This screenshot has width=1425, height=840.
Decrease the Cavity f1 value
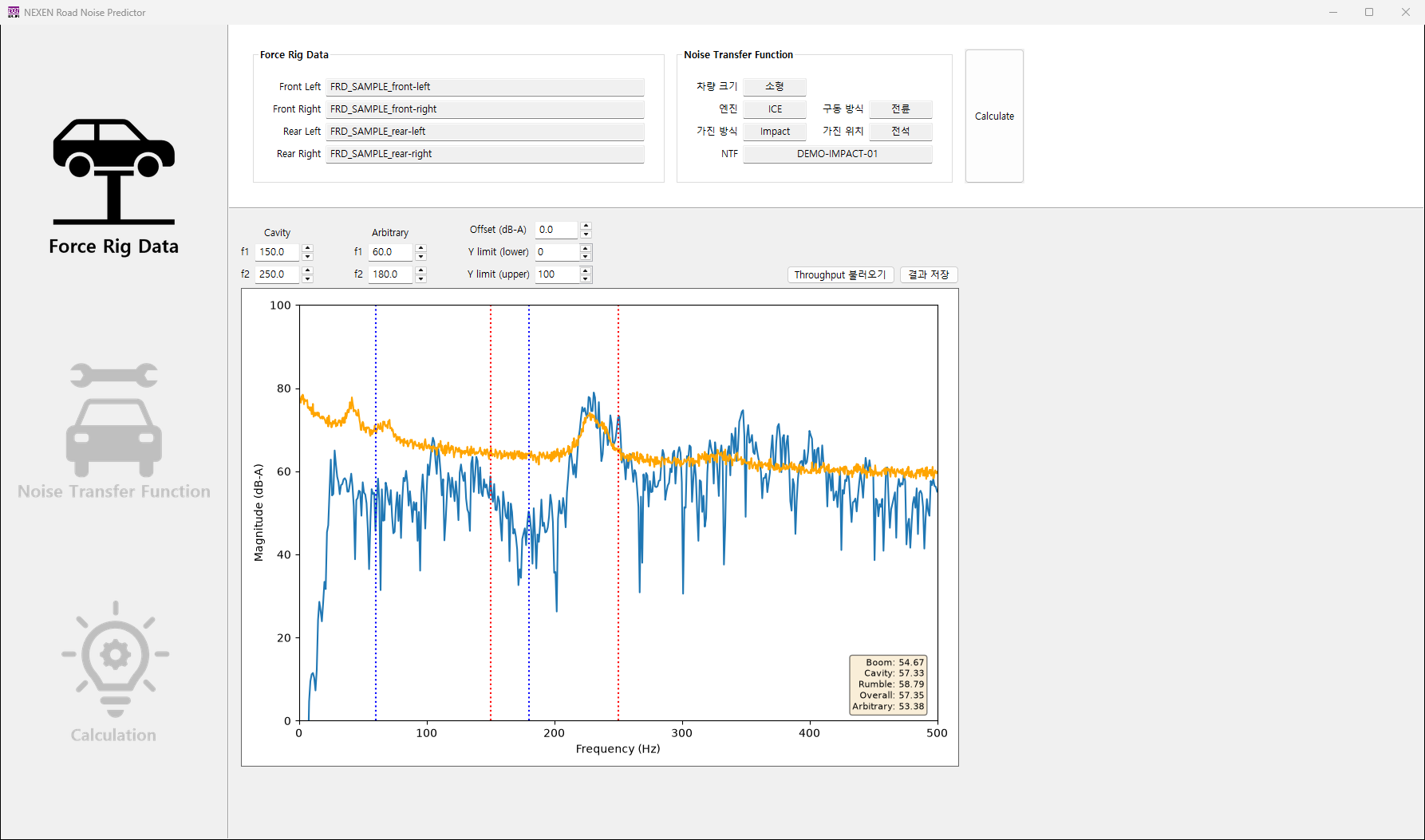[308, 256]
